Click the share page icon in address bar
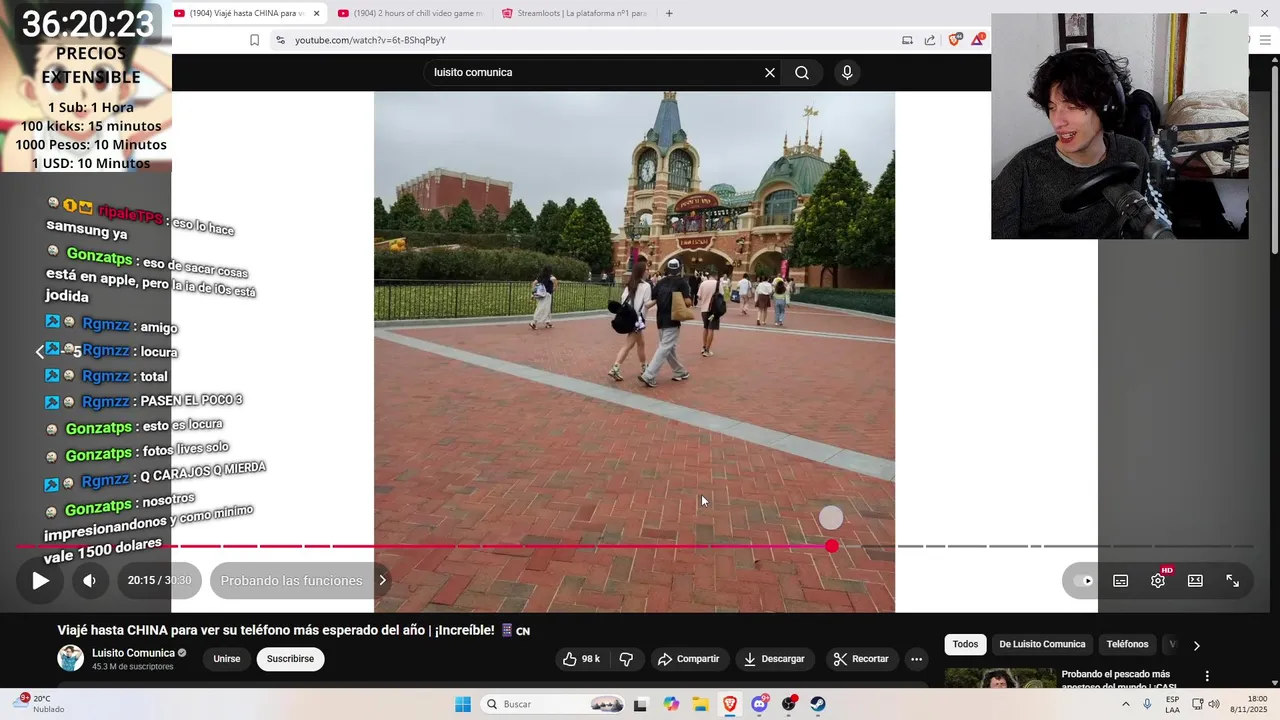 click(x=930, y=40)
